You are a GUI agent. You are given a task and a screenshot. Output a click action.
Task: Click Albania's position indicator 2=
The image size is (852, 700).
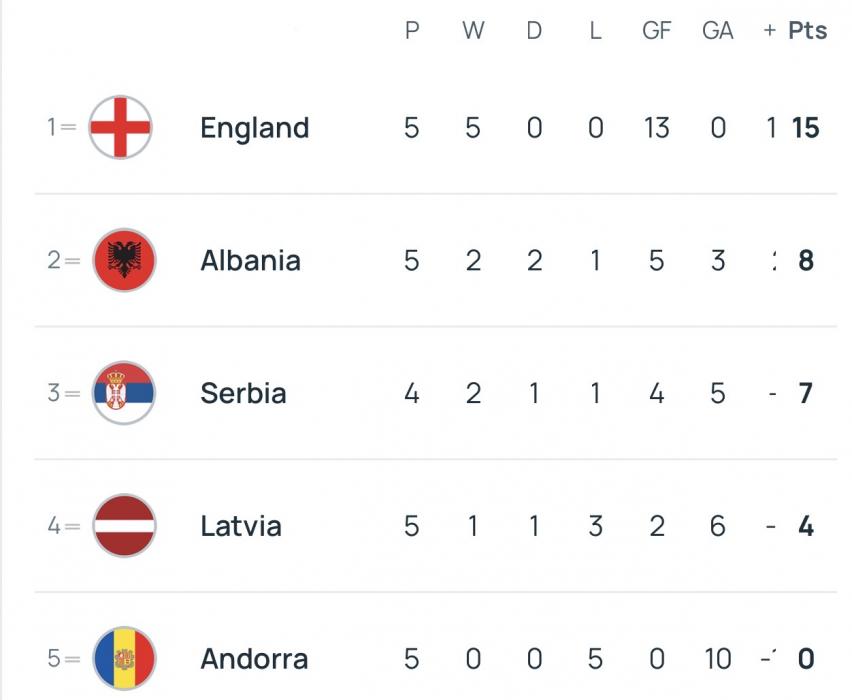pos(63,261)
